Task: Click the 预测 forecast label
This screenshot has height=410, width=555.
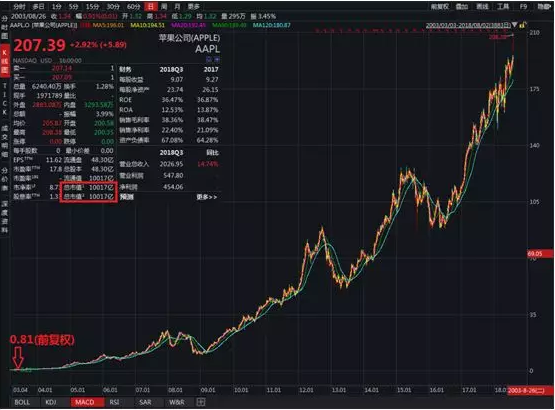Action: (127, 197)
